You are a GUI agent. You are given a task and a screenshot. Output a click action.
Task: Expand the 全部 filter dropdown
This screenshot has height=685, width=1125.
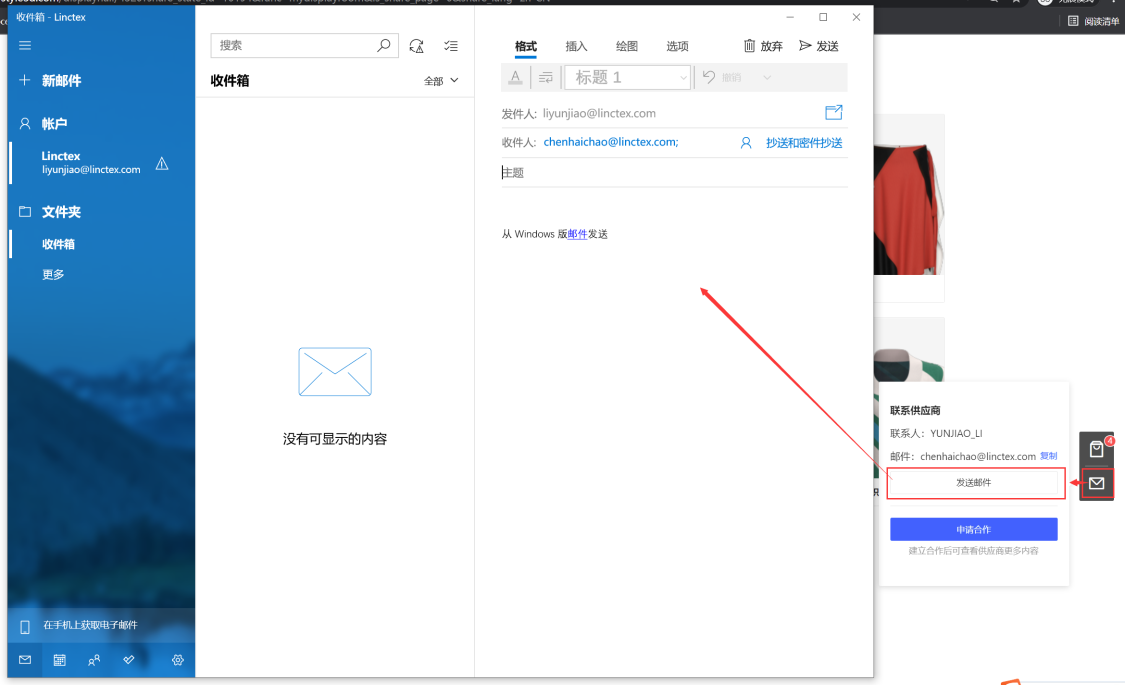pyautogui.click(x=441, y=81)
